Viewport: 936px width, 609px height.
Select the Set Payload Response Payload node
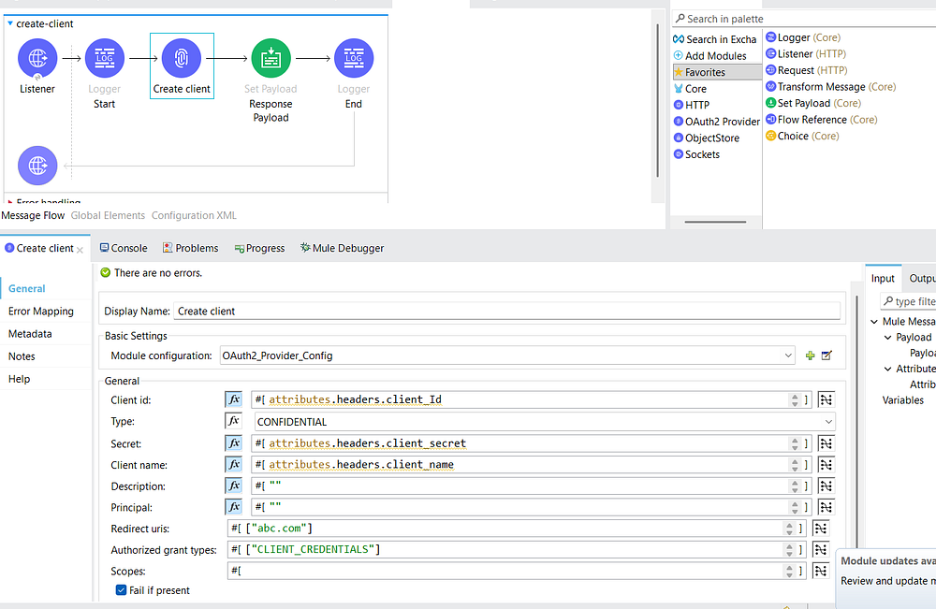(x=270, y=58)
